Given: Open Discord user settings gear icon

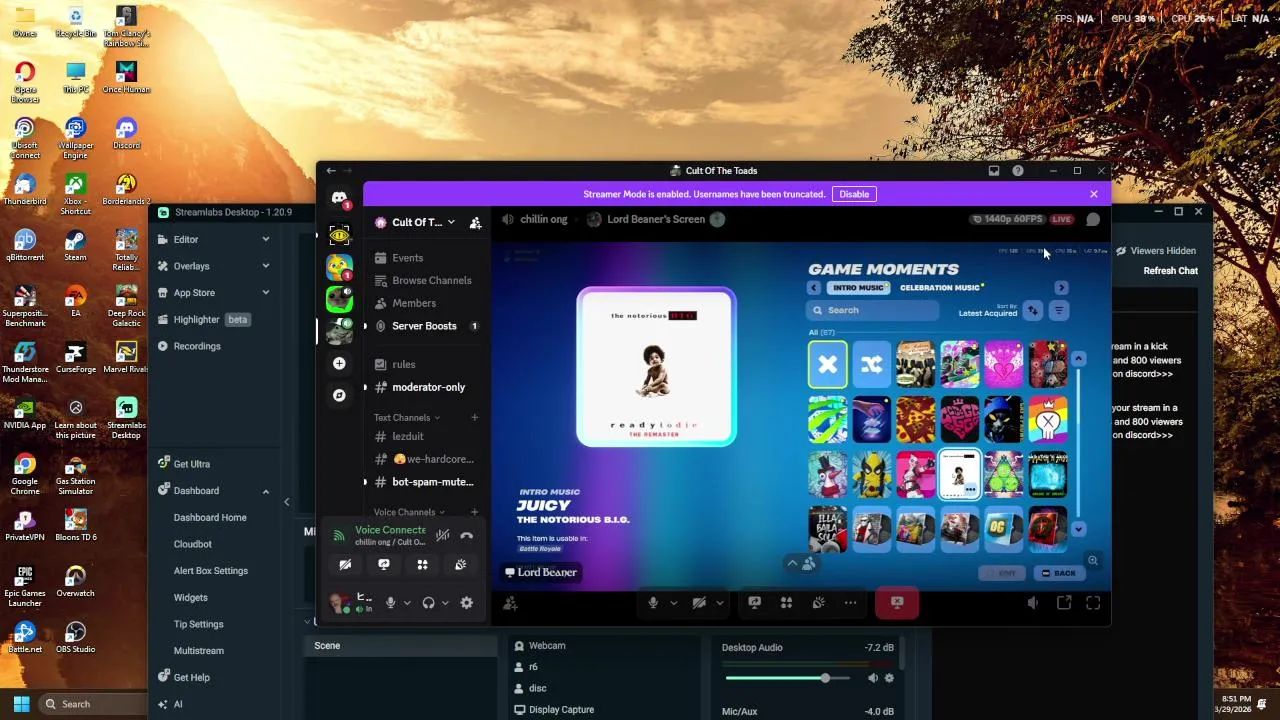Looking at the screenshot, I should (466, 603).
